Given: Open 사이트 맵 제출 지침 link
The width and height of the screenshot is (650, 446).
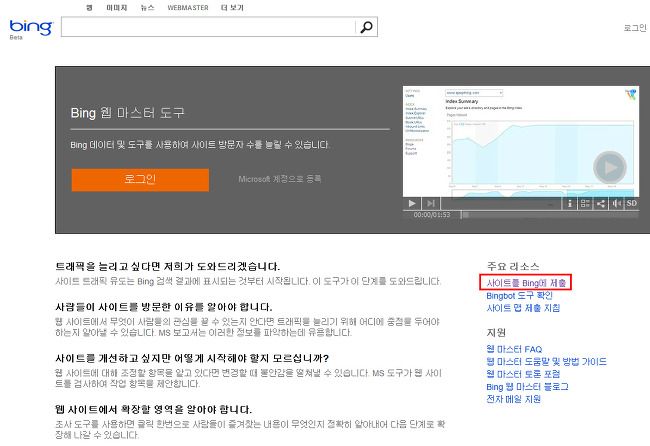Looking at the screenshot, I should [x=523, y=308].
